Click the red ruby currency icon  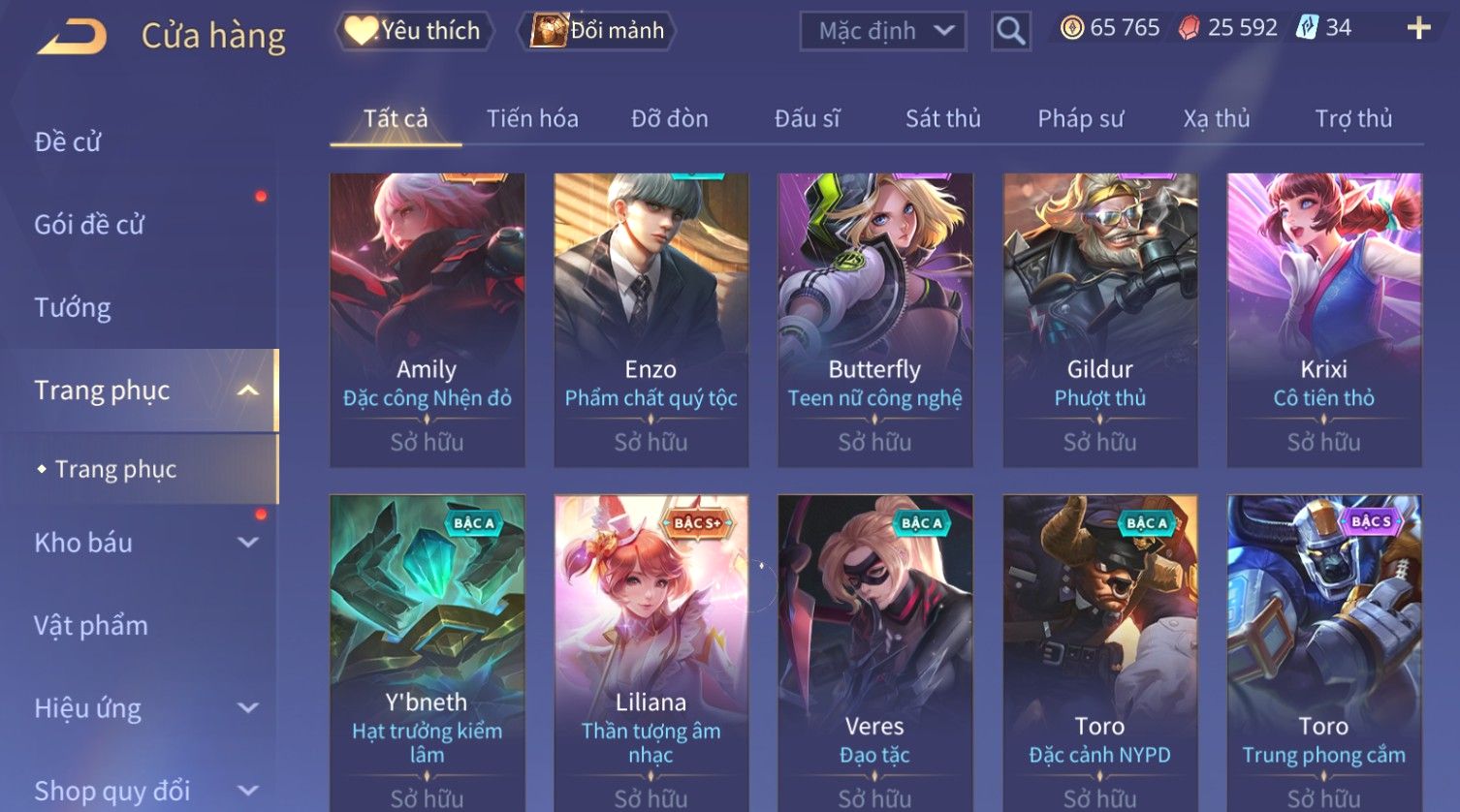(x=1189, y=28)
